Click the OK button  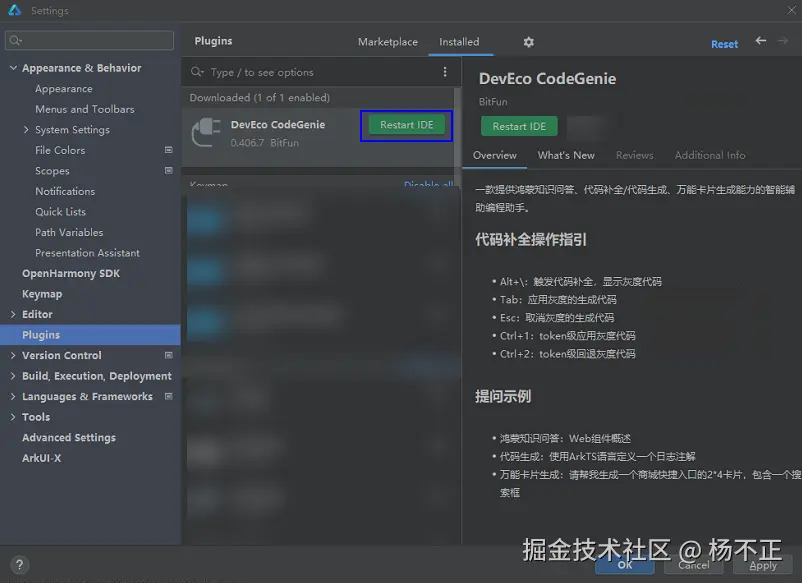[x=625, y=565]
